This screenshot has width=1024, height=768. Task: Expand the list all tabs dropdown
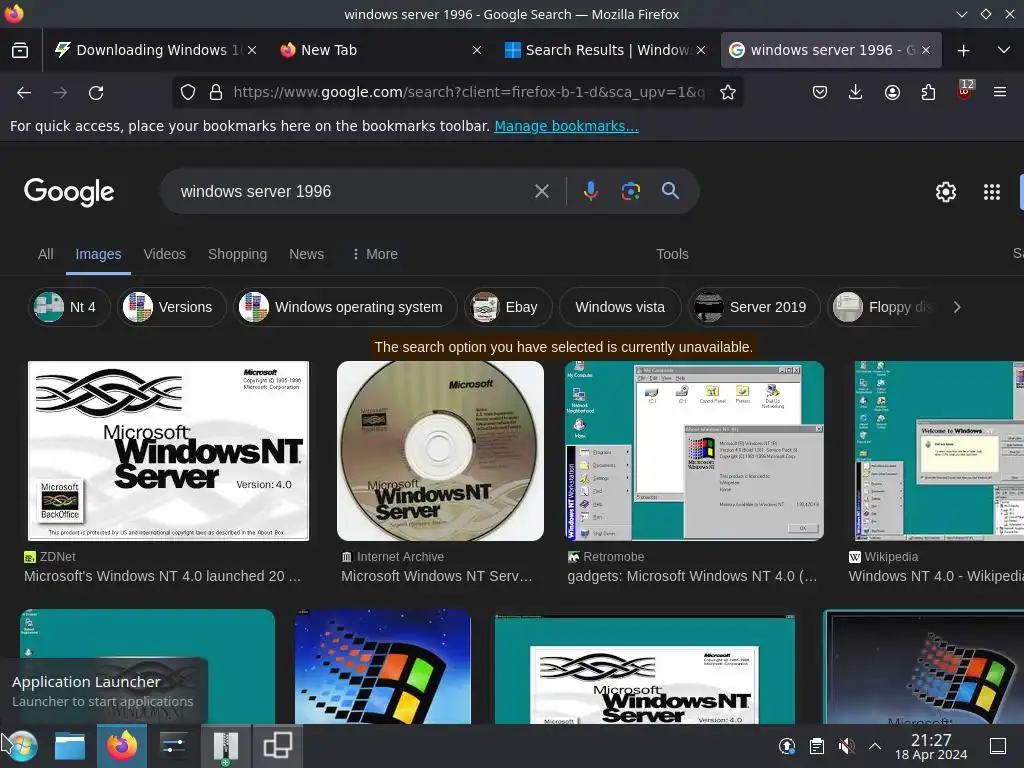pyautogui.click(x=1004, y=50)
